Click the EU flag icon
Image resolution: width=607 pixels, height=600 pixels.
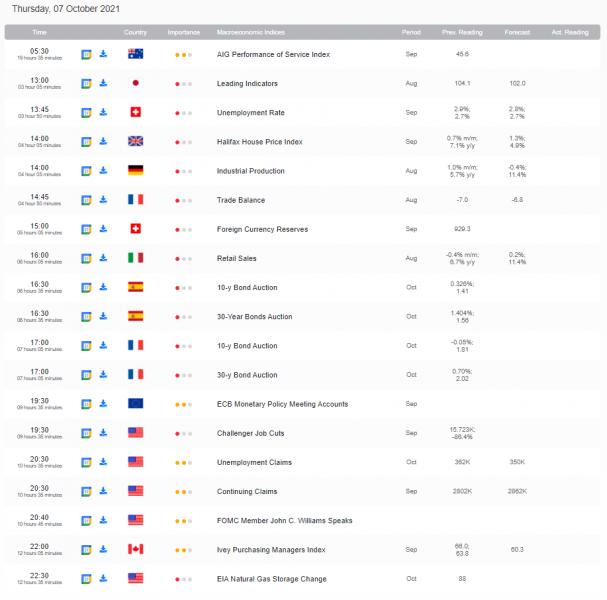[135, 403]
